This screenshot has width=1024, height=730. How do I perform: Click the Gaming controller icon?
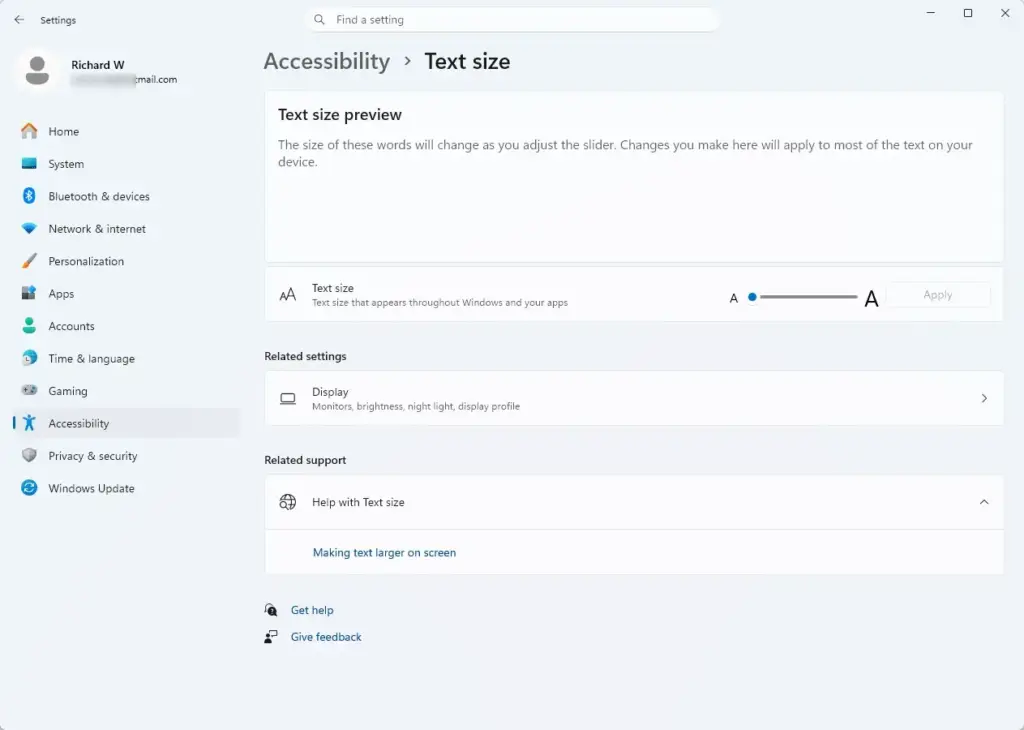click(29, 390)
